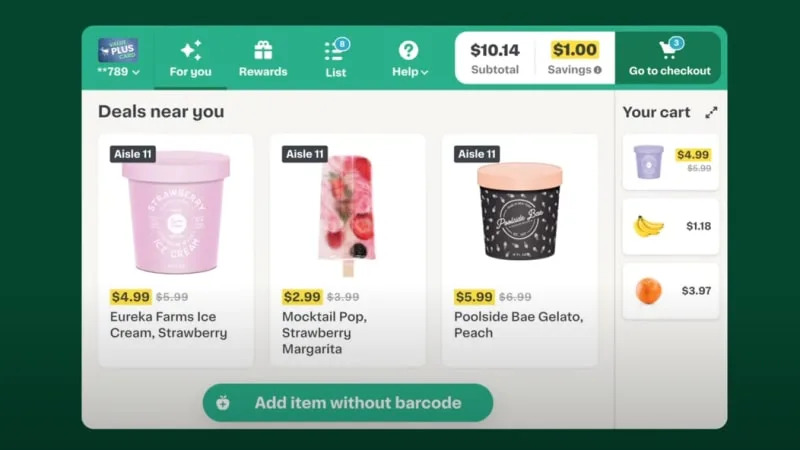Click apple icon on barcode button
800x450 pixels.
[x=222, y=403]
